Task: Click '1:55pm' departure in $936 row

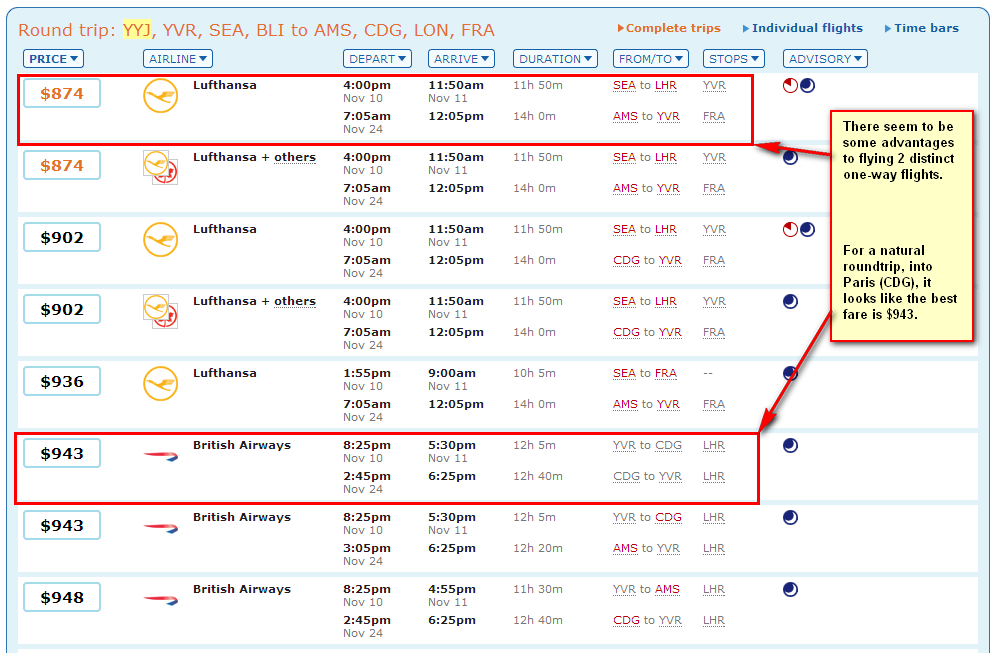Action: [x=367, y=374]
